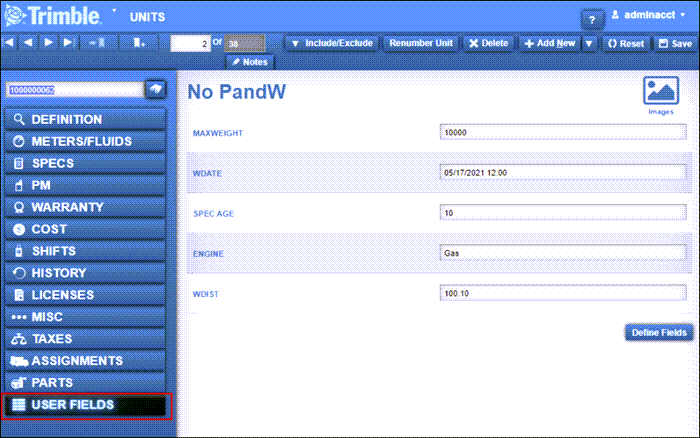Expand the arrow next to Add New

click(589, 43)
